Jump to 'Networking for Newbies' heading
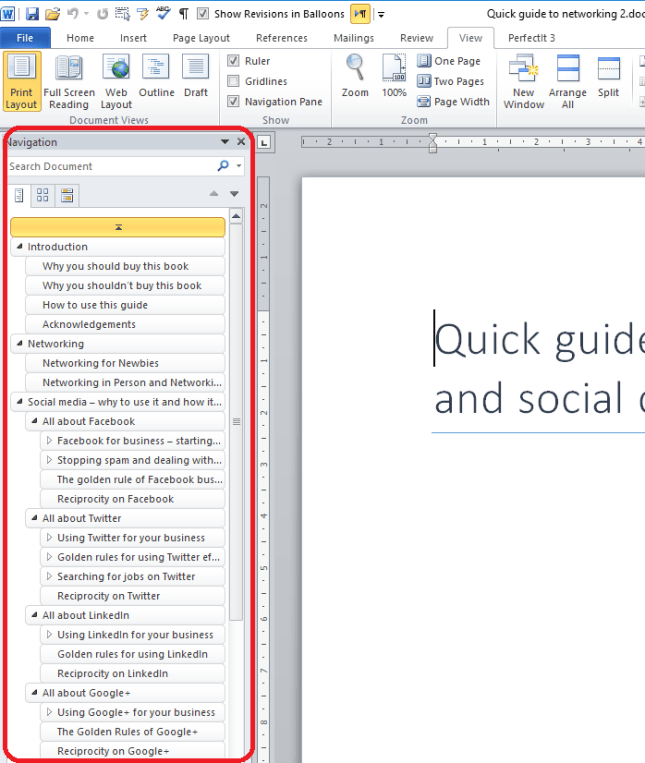Image resolution: width=645 pixels, height=763 pixels. point(100,363)
